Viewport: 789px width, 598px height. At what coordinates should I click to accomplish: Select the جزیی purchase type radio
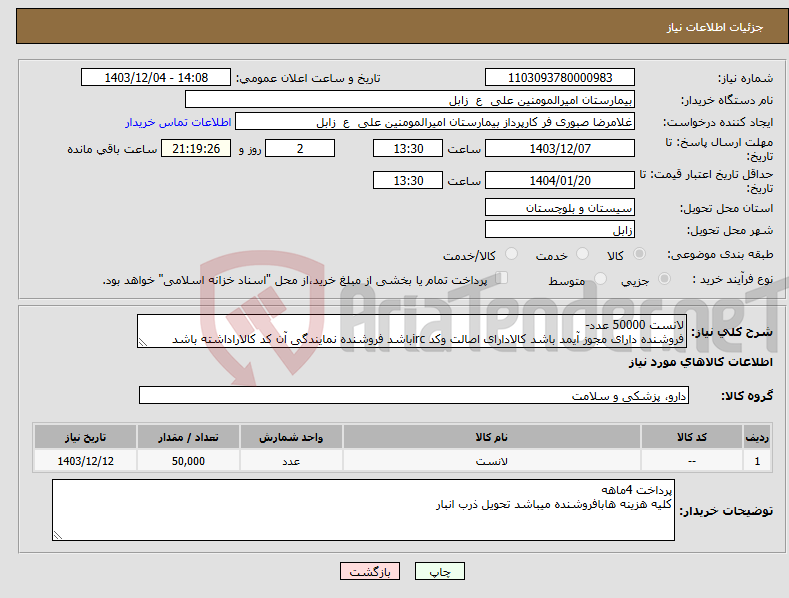(x=664, y=278)
